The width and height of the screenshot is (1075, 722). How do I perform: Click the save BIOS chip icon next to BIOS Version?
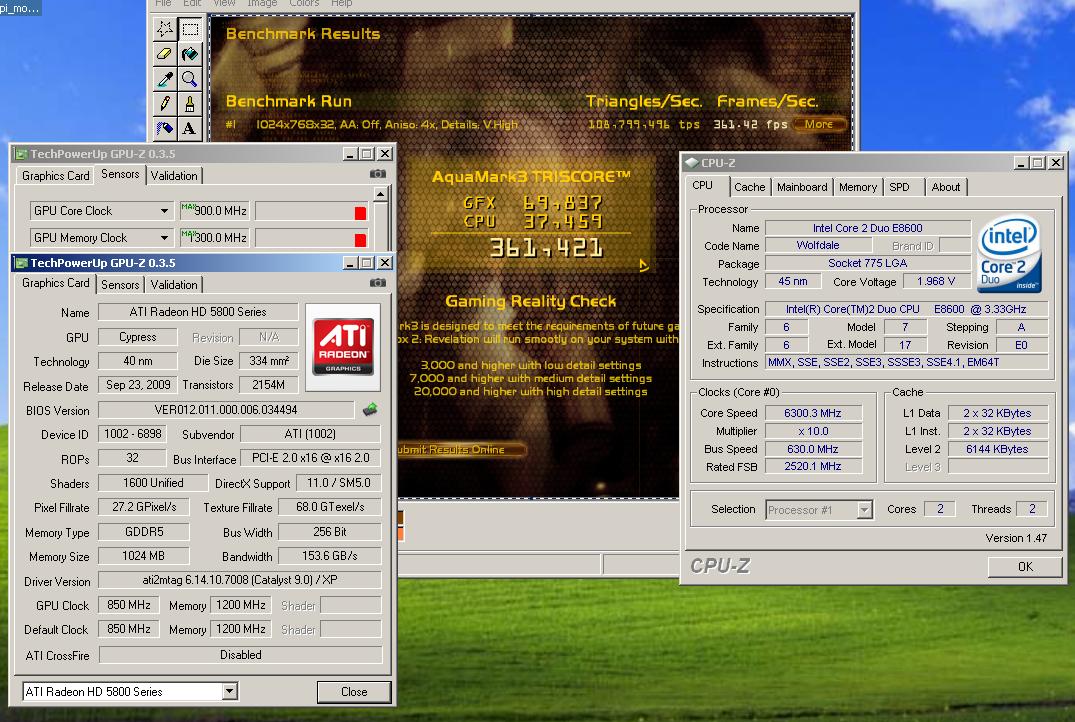(370, 409)
